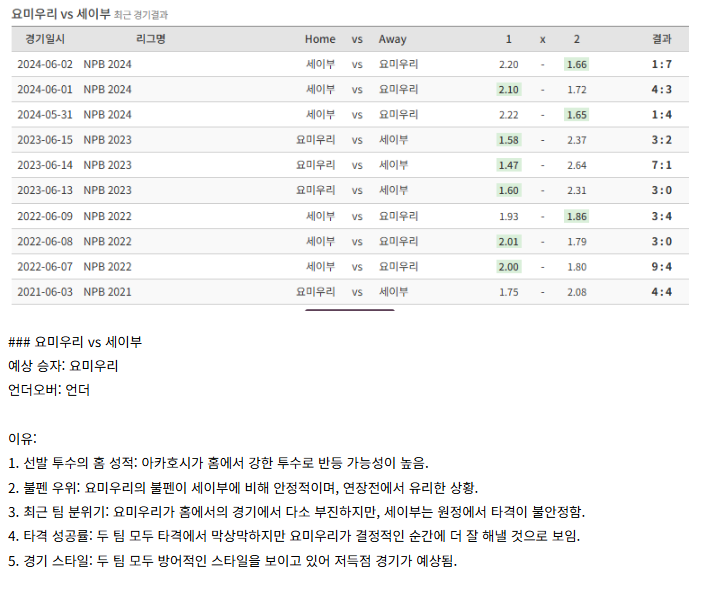
Task: Click the result 4:3
Action: coord(662,90)
